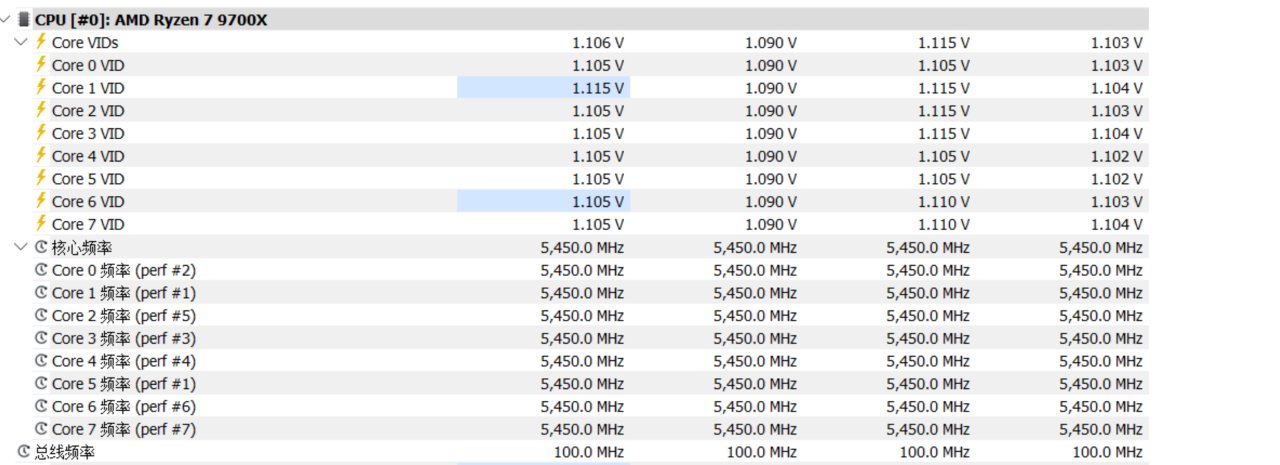1280x465 pixels.
Task: Select the Core 2 频率 (perf #5) row
Action: tap(124, 316)
